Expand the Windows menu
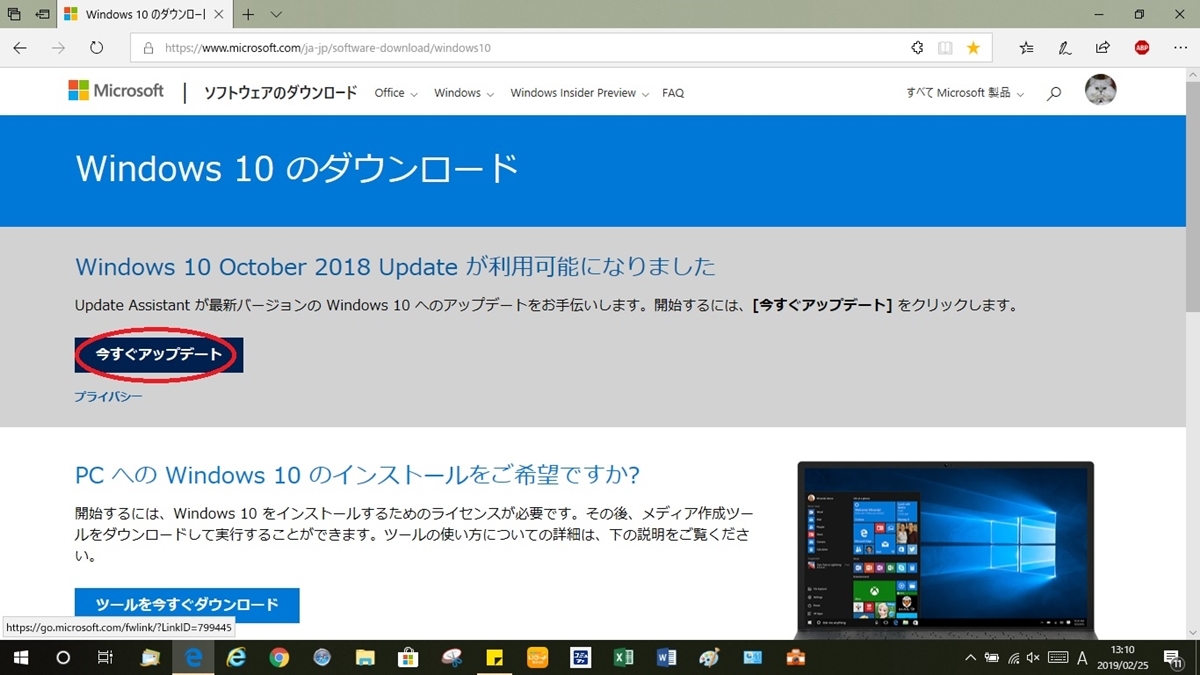This screenshot has height=675, width=1200. [x=464, y=93]
